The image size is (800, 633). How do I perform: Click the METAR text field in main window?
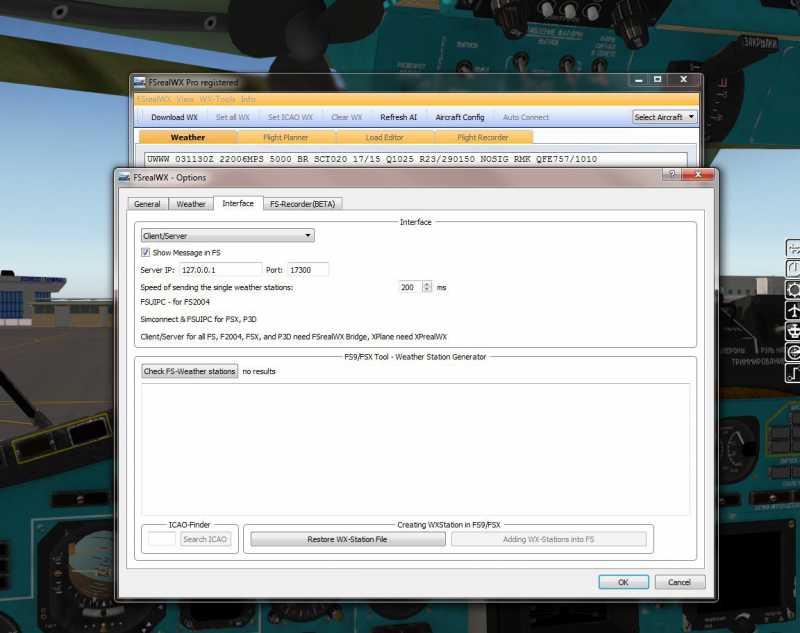[x=416, y=159]
